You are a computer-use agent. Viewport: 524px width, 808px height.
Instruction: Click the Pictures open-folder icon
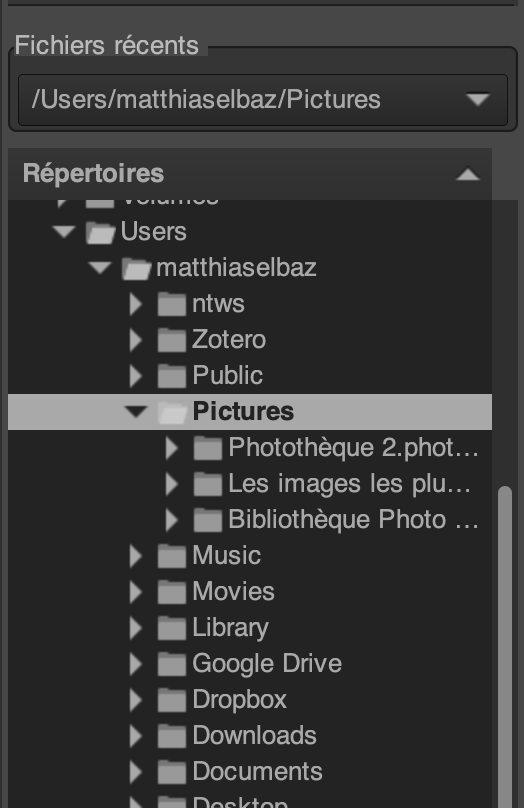coord(173,412)
